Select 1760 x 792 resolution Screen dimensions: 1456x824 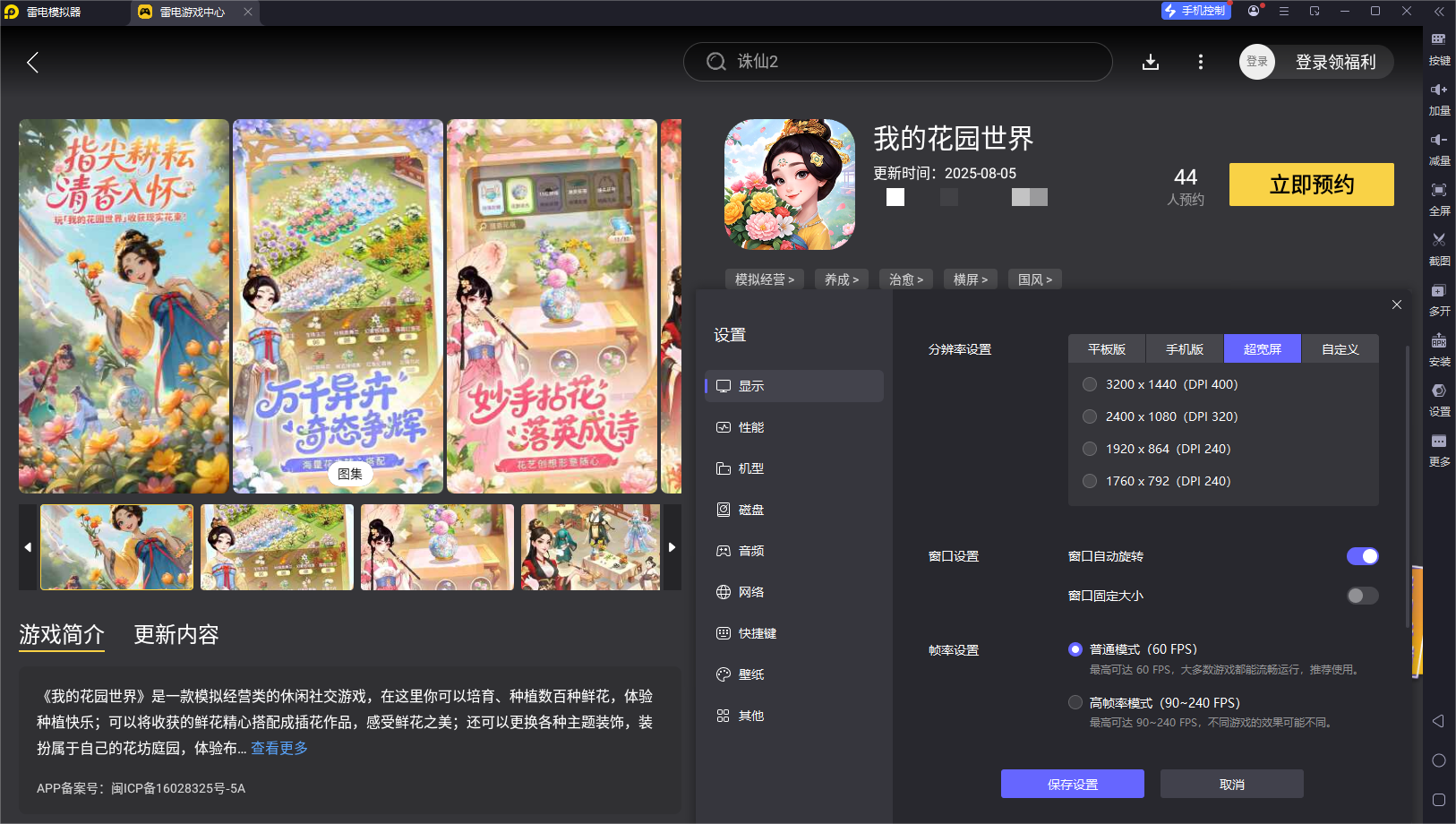point(1157,481)
